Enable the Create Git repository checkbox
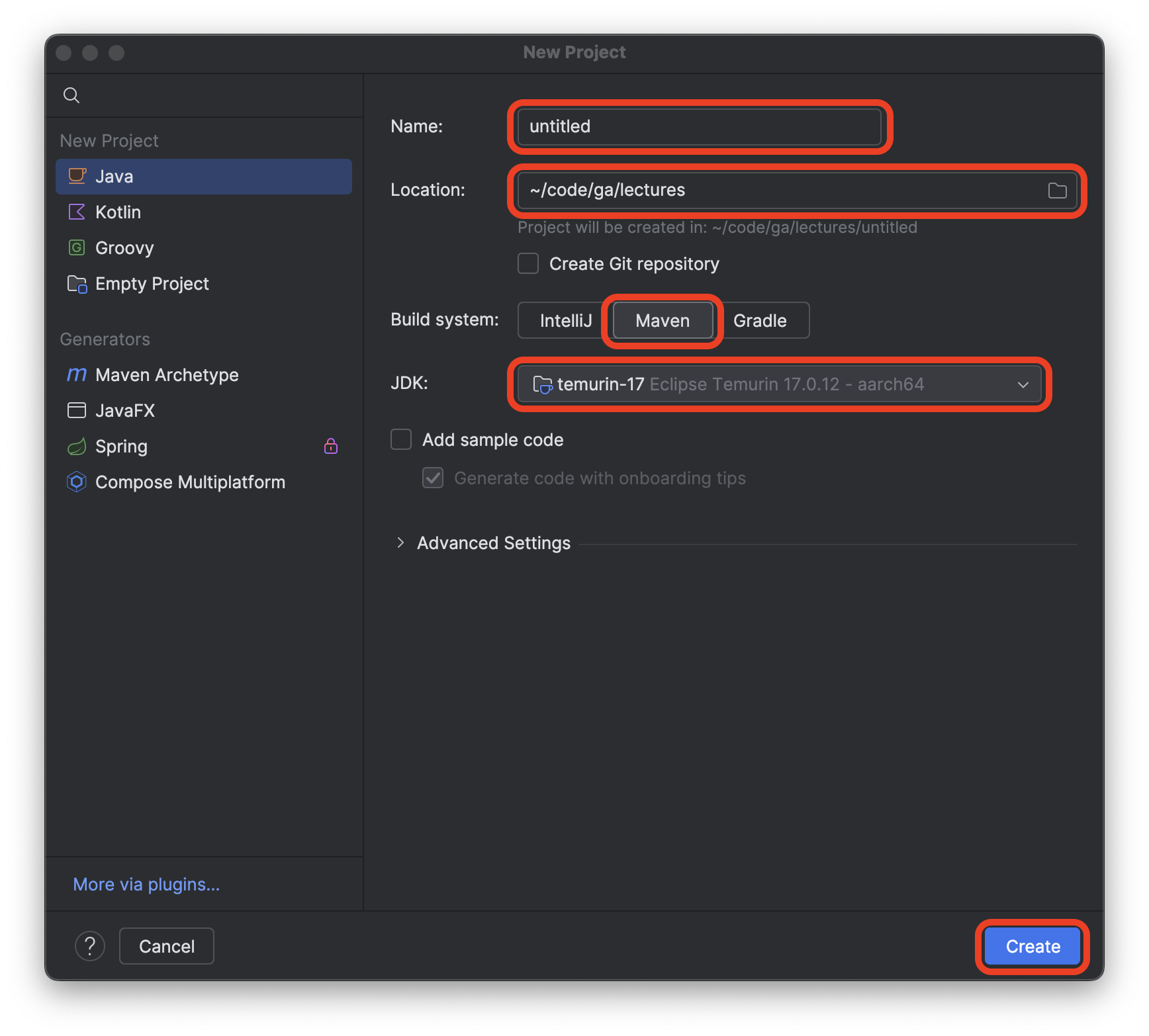This screenshot has height=1036, width=1149. 528,263
